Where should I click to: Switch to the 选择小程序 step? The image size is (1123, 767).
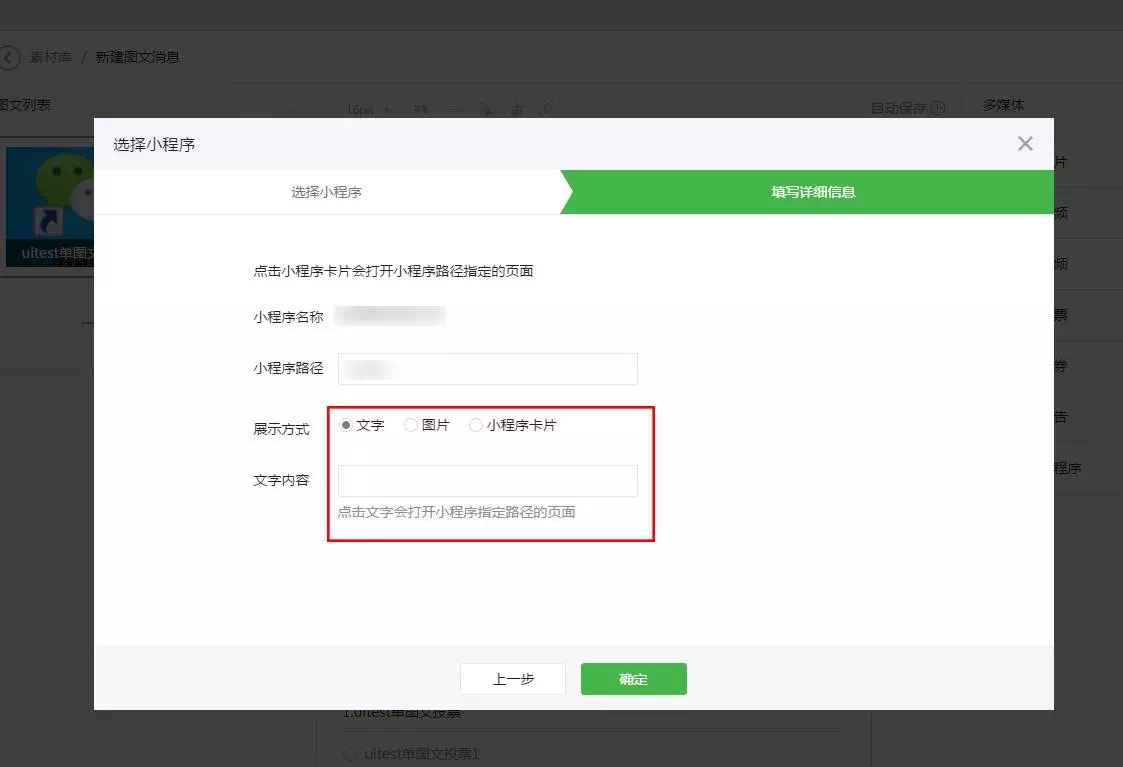[326, 192]
